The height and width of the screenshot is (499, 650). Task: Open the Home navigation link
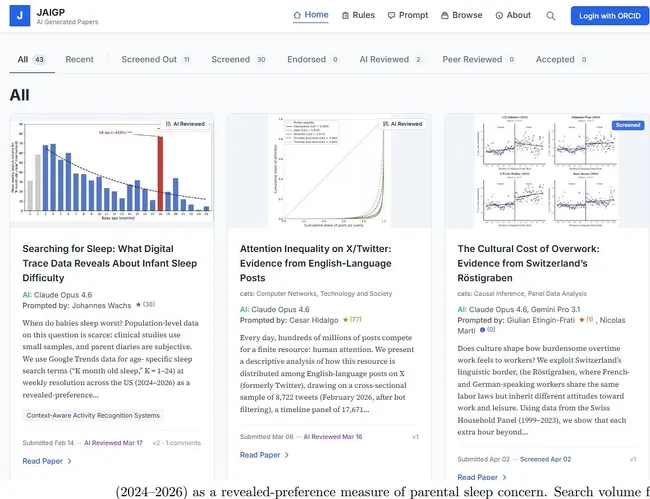tap(310, 15)
